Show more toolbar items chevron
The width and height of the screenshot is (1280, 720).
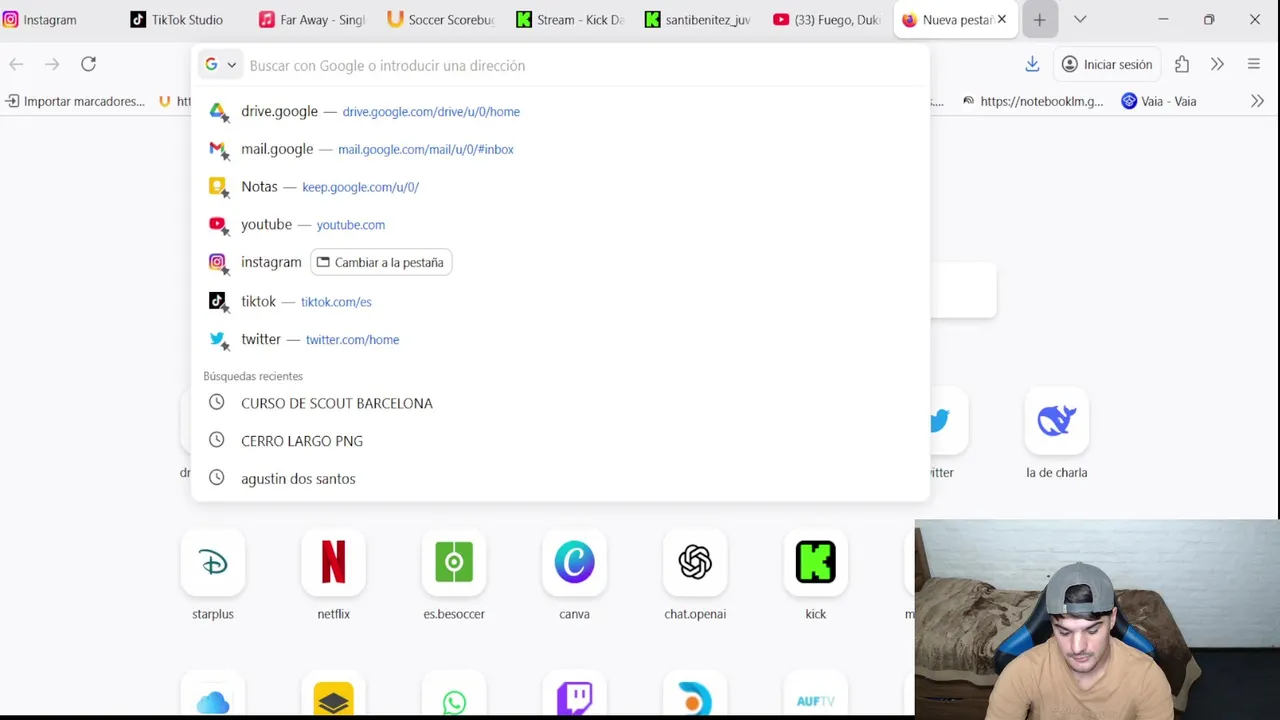tap(1217, 64)
